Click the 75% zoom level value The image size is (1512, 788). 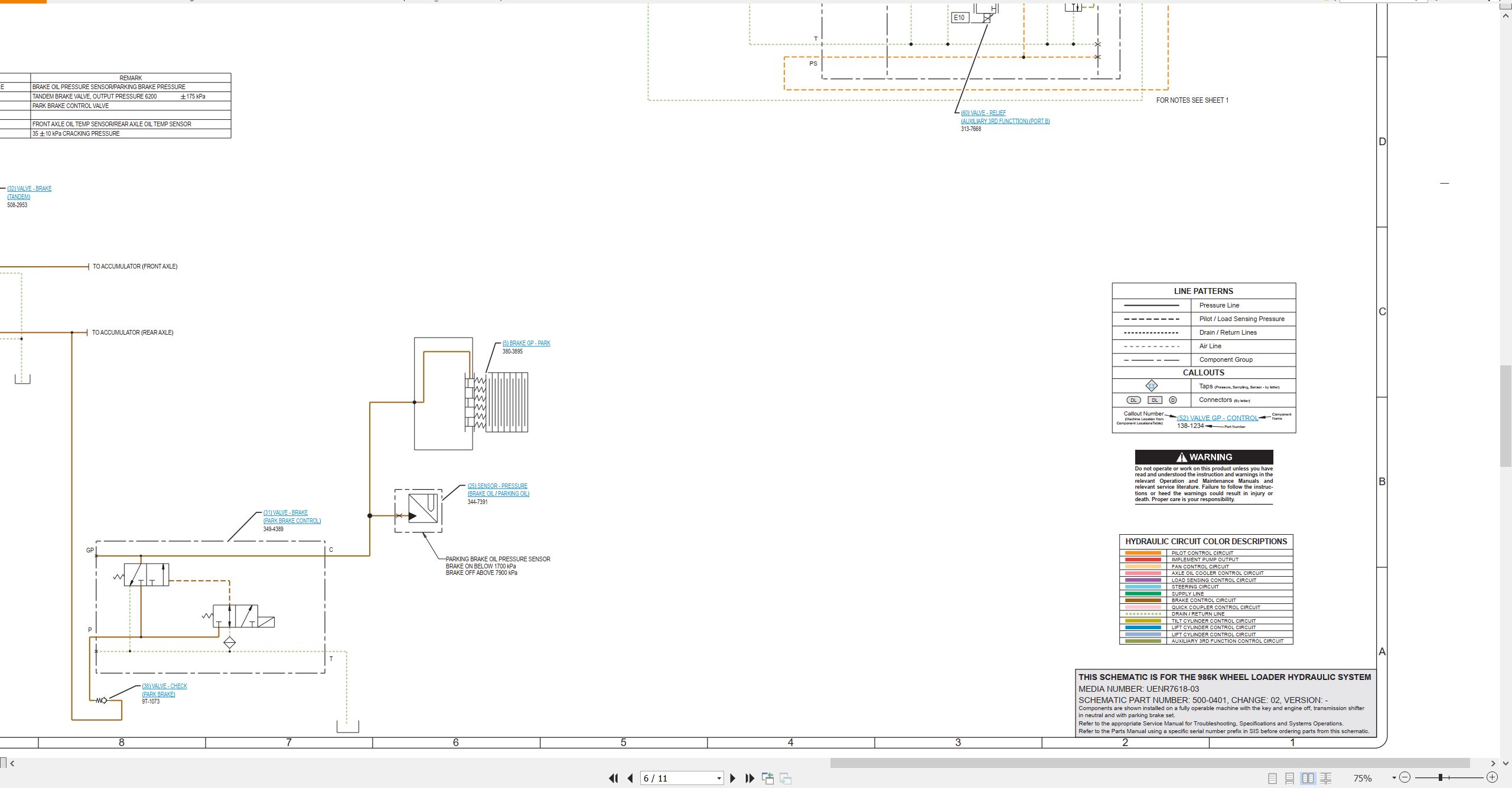[1363, 779]
